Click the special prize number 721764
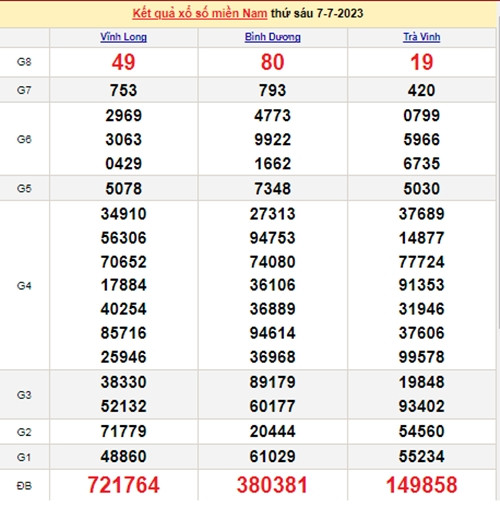The height and width of the screenshot is (507, 500). tap(124, 485)
